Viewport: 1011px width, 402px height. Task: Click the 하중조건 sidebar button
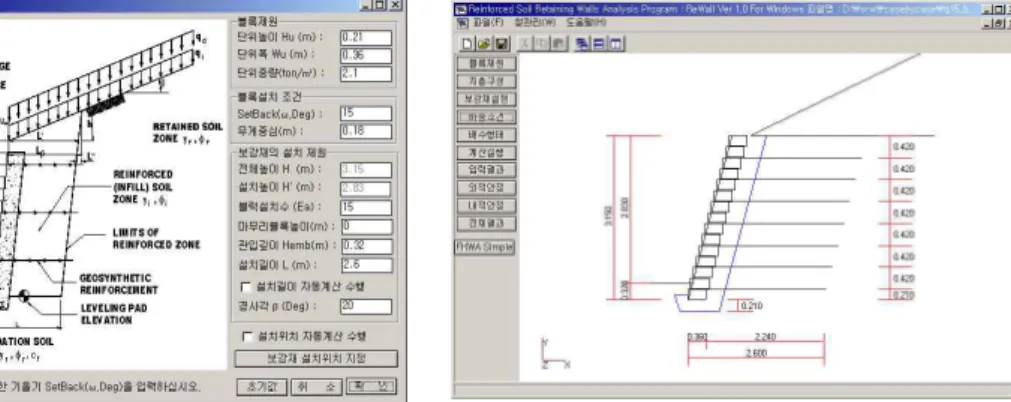[487, 117]
